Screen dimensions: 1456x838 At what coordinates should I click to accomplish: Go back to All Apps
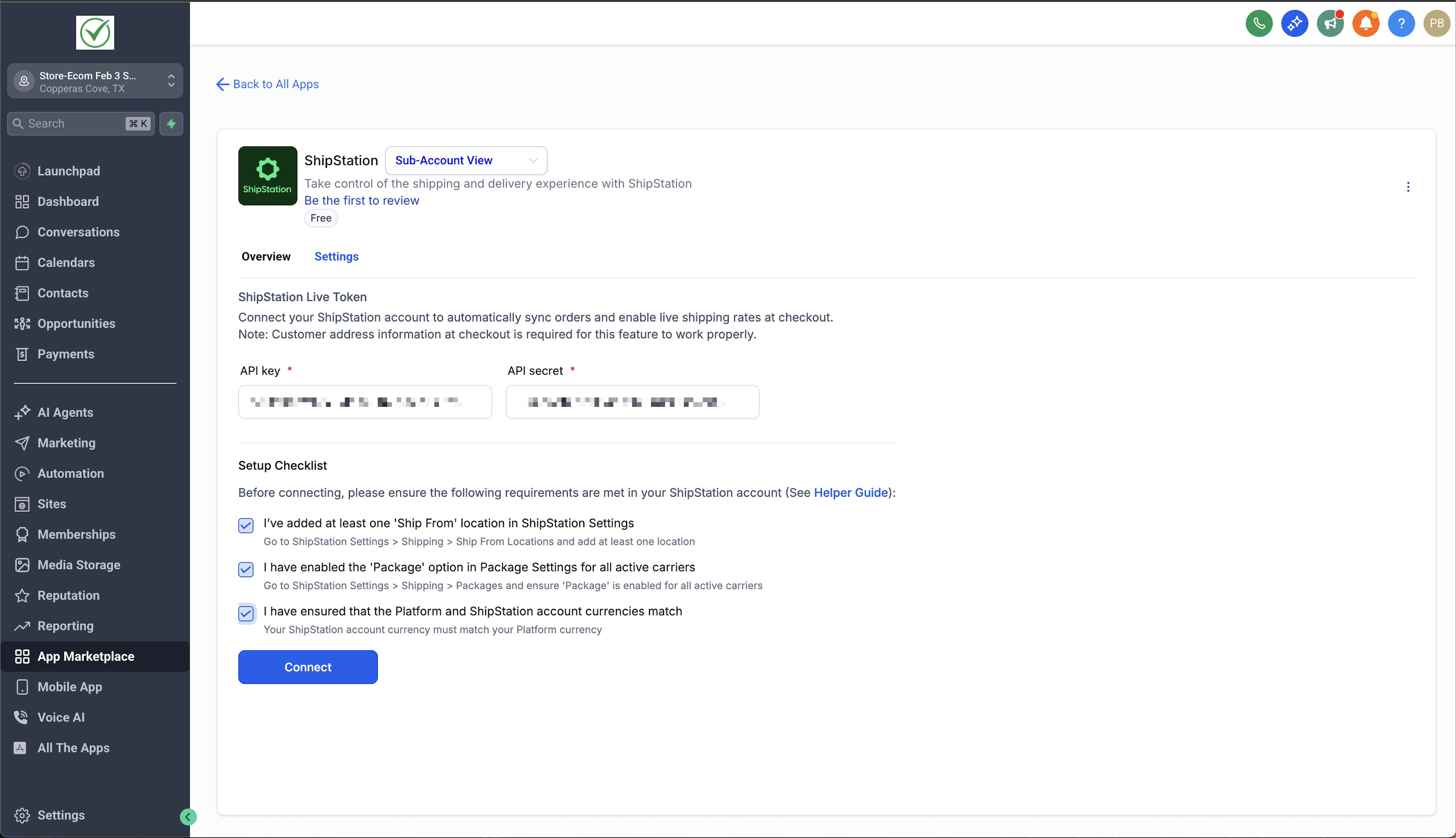pyautogui.click(x=267, y=84)
